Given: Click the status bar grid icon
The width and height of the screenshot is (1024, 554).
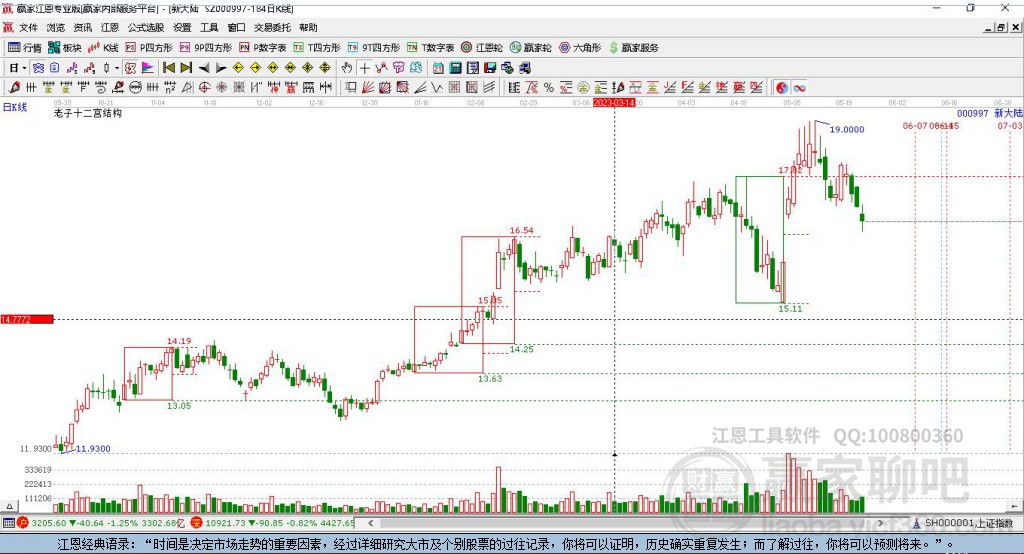Looking at the screenshot, I should [8, 523].
